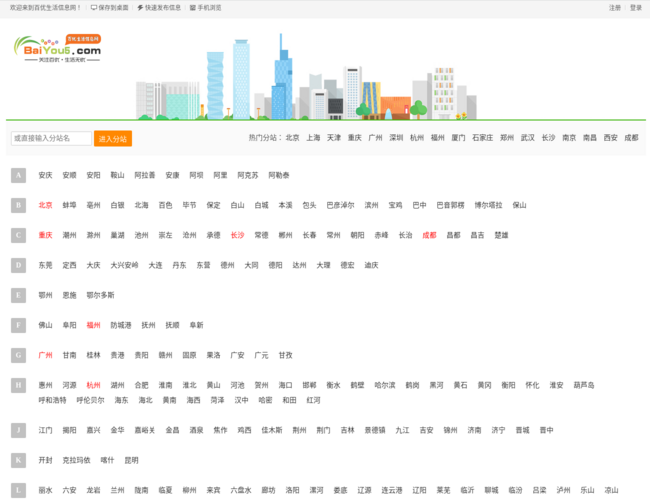The width and height of the screenshot is (650, 500).
Task: Select the 大连 city link
Action: tap(155, 265)
